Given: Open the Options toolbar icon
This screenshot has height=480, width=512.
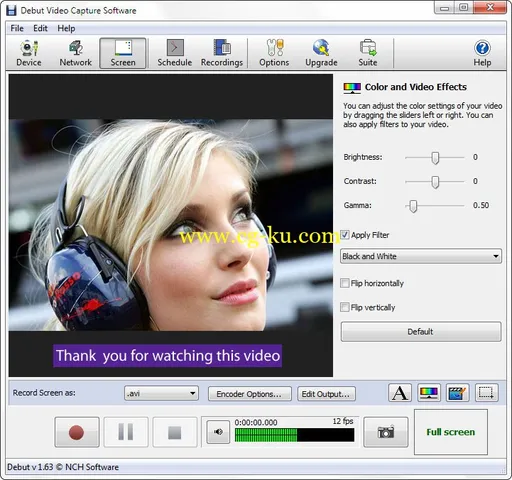Looking at the screenshot, I should (274, 53).
